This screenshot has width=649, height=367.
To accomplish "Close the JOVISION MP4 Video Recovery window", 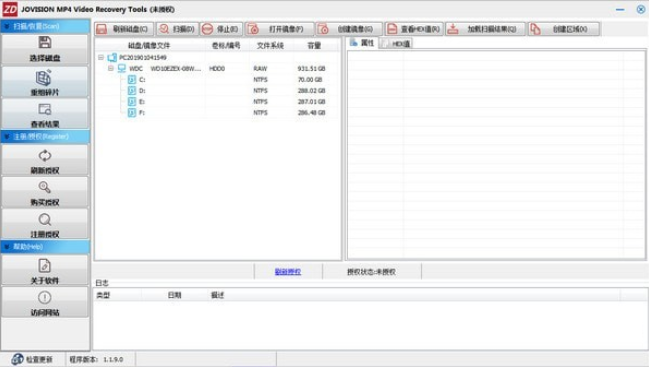I will 640,9.
